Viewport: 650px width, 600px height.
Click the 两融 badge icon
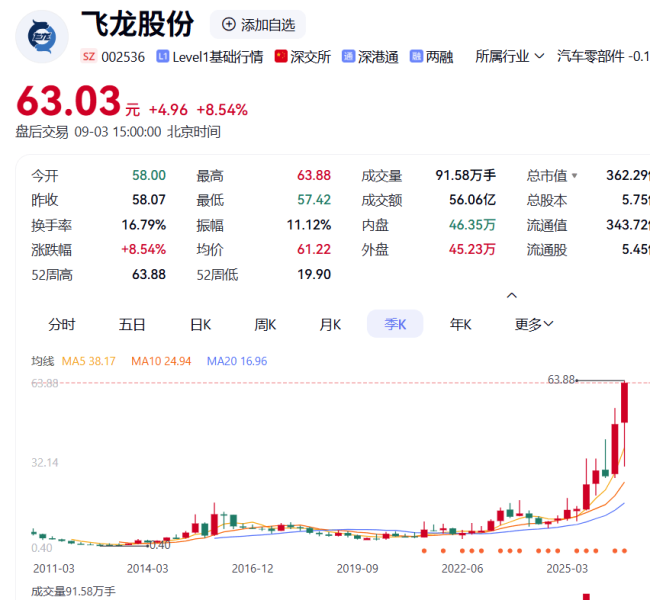(416, 56)
